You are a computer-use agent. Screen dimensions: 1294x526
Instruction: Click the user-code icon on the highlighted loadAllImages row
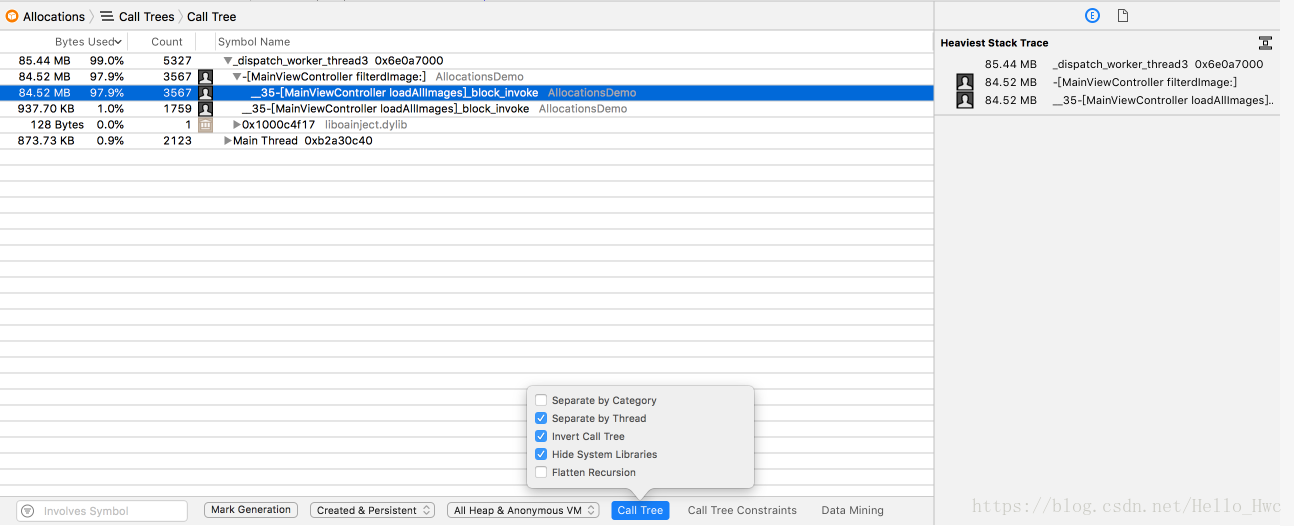coord(205,93)
